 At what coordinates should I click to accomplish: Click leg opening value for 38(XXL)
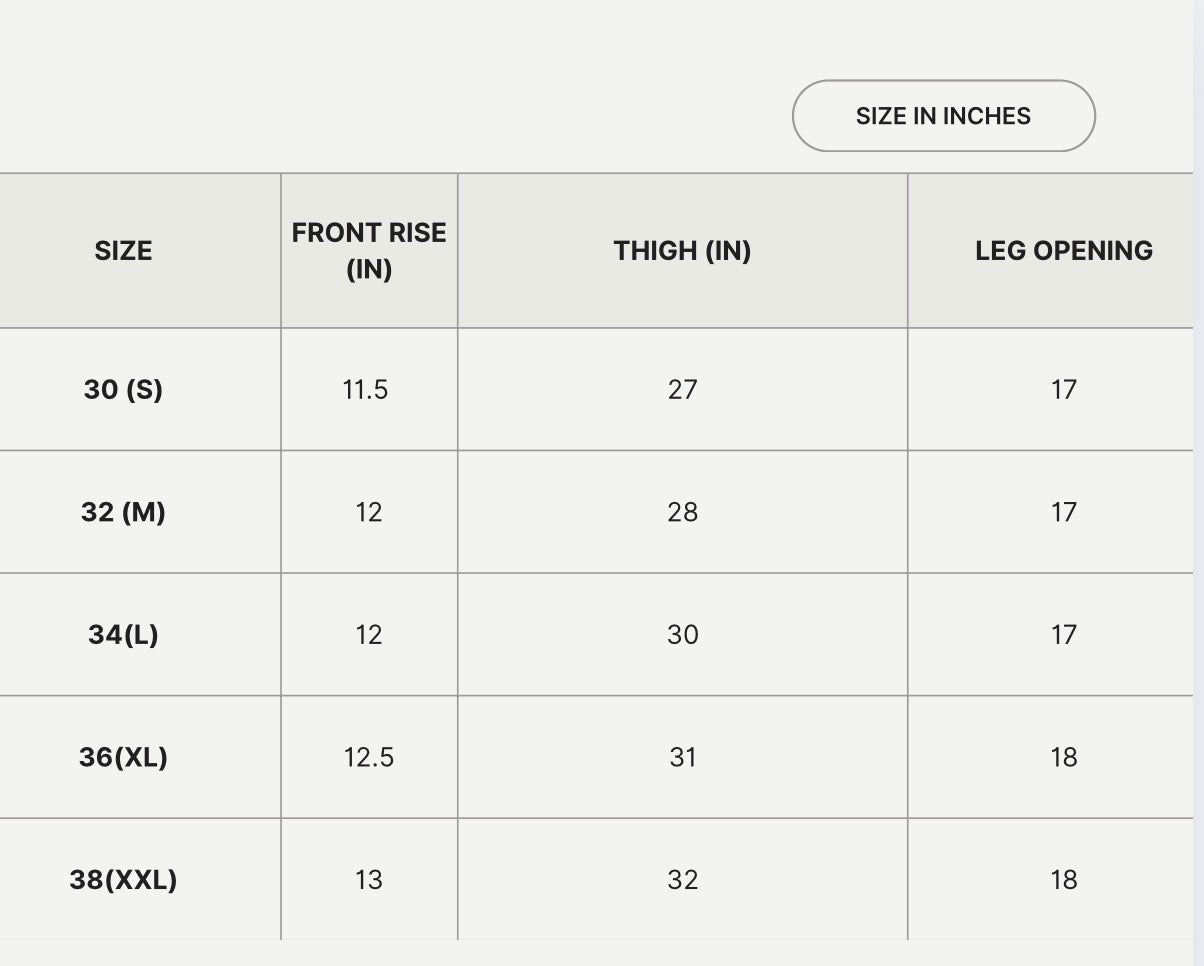[1063, 880]
